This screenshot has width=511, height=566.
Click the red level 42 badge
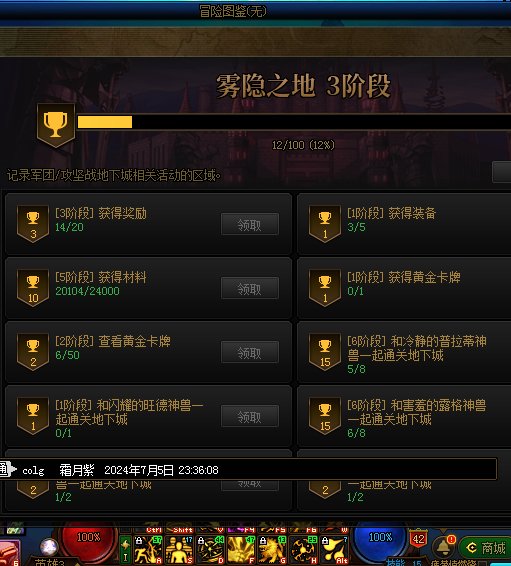click(418, 539)
